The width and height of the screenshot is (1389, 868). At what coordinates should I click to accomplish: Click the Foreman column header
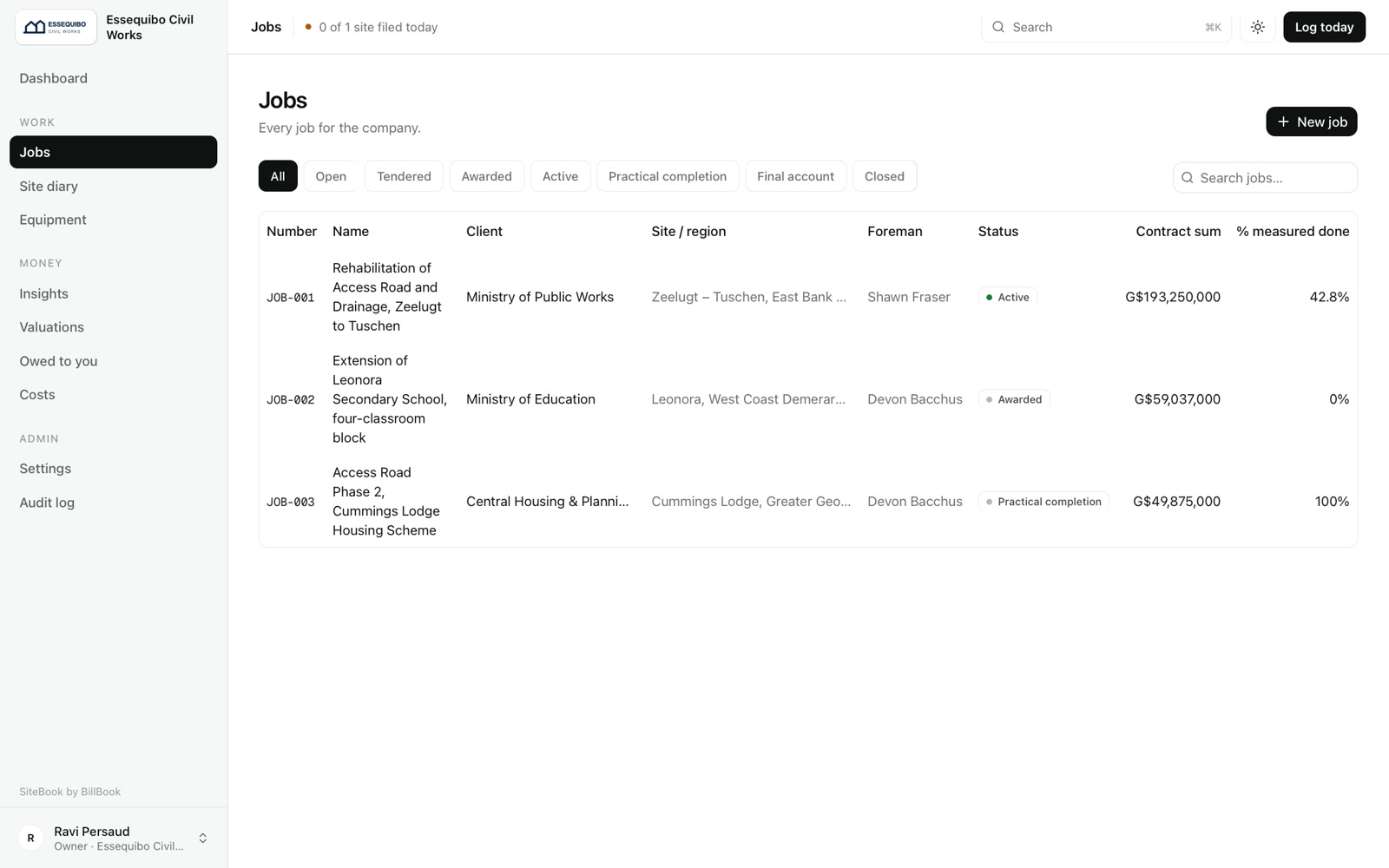(894, 231)
